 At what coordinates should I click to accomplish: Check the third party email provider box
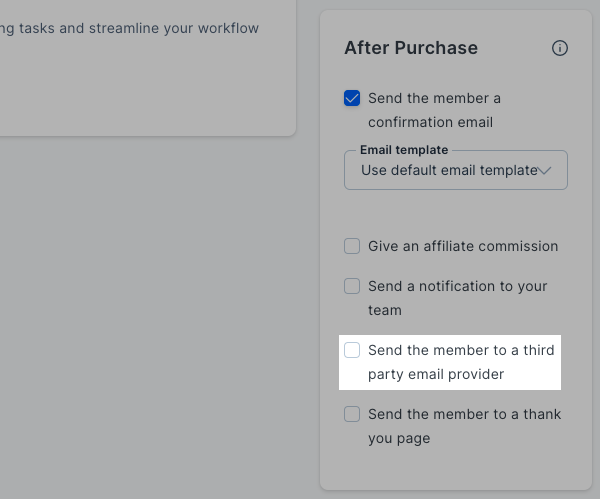(352, 350)
